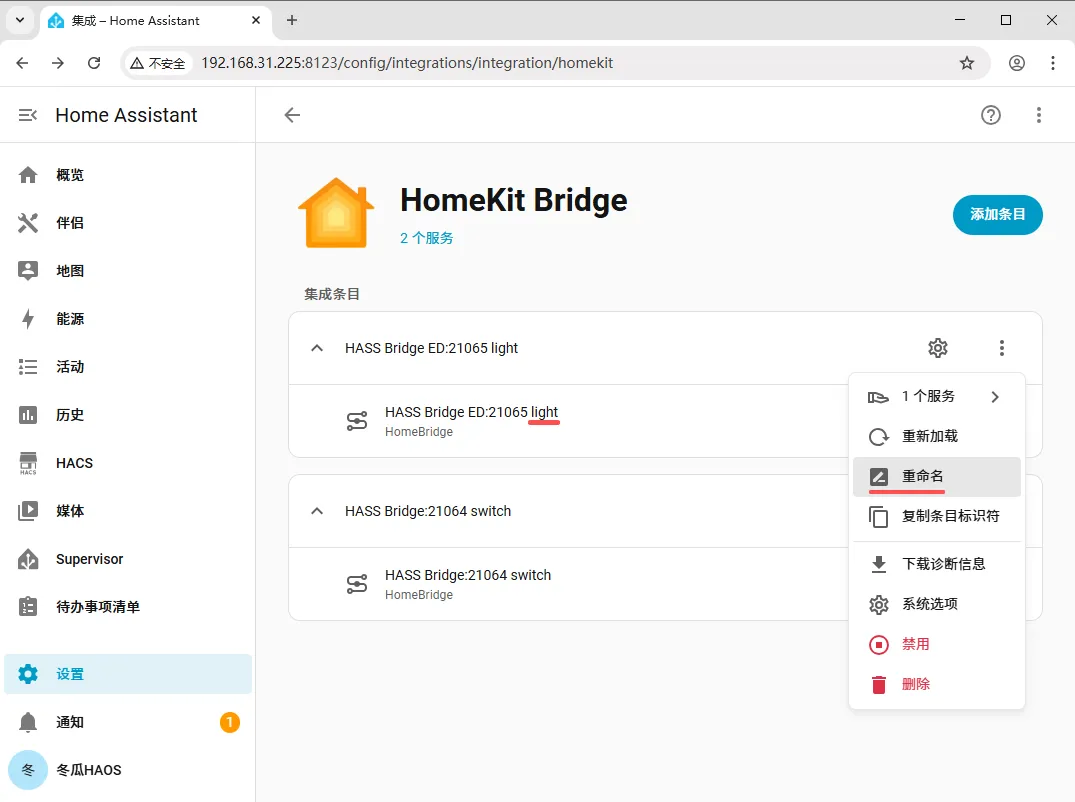Screen dimensions: 1075x802
Task: Choose 重命名 rename from menu
Action: [x=937, y=476]
